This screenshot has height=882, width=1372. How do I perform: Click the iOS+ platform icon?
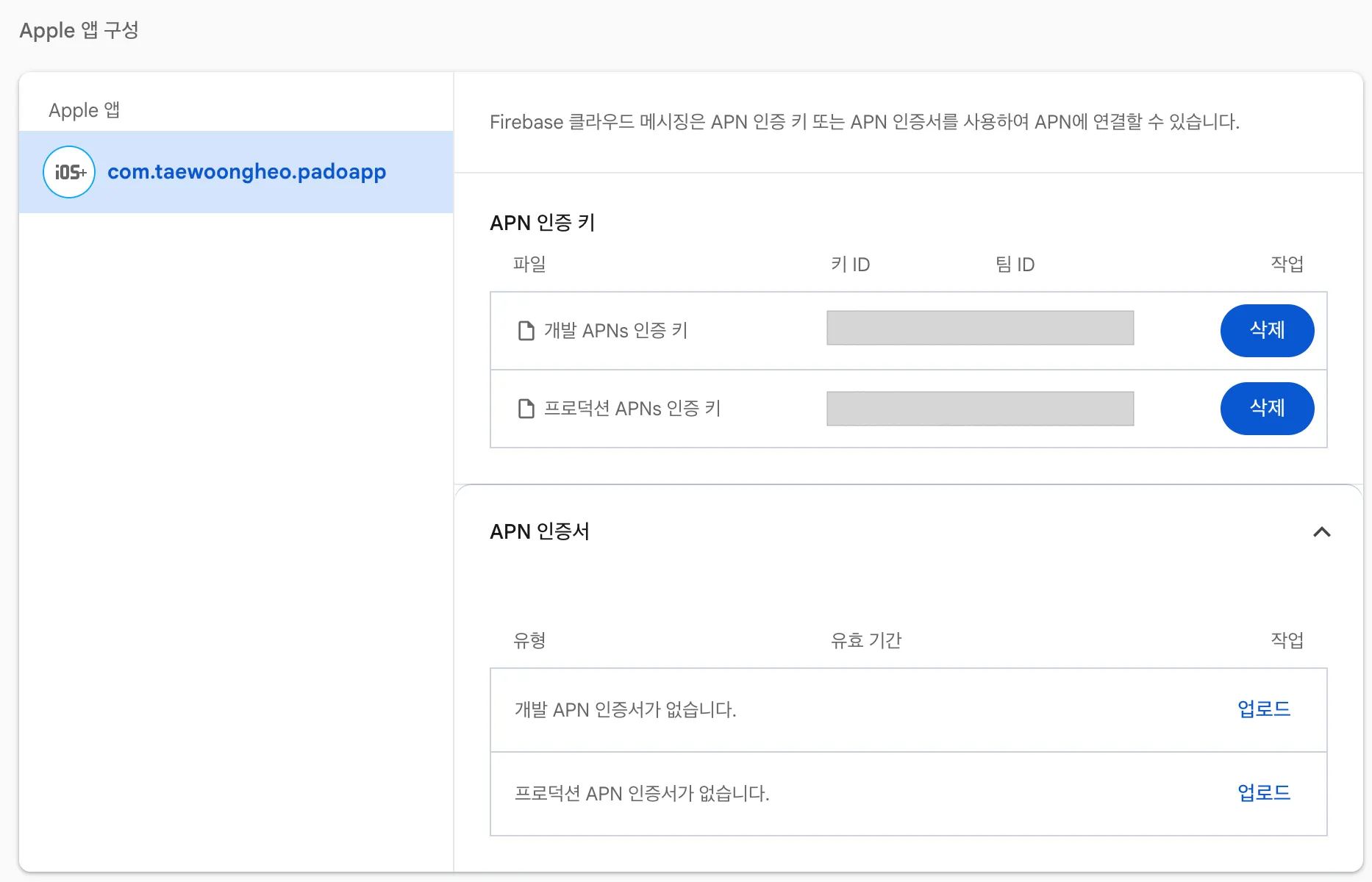click(69, 172)
